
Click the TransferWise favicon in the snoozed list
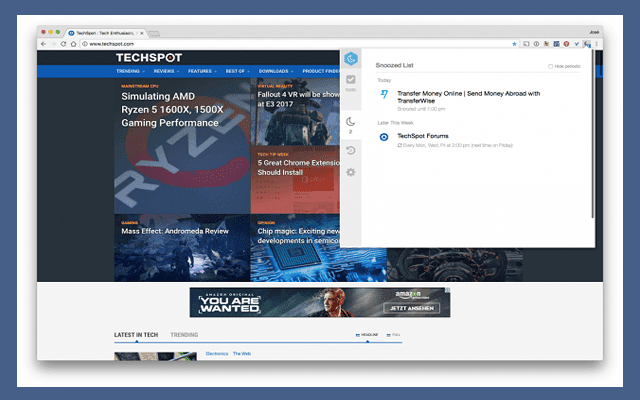point(384,94)
